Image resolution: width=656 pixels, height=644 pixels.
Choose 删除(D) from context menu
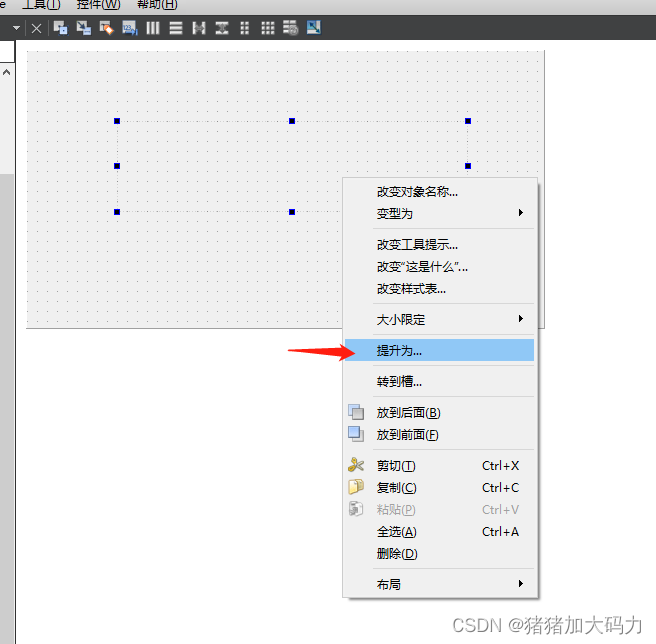439,554
